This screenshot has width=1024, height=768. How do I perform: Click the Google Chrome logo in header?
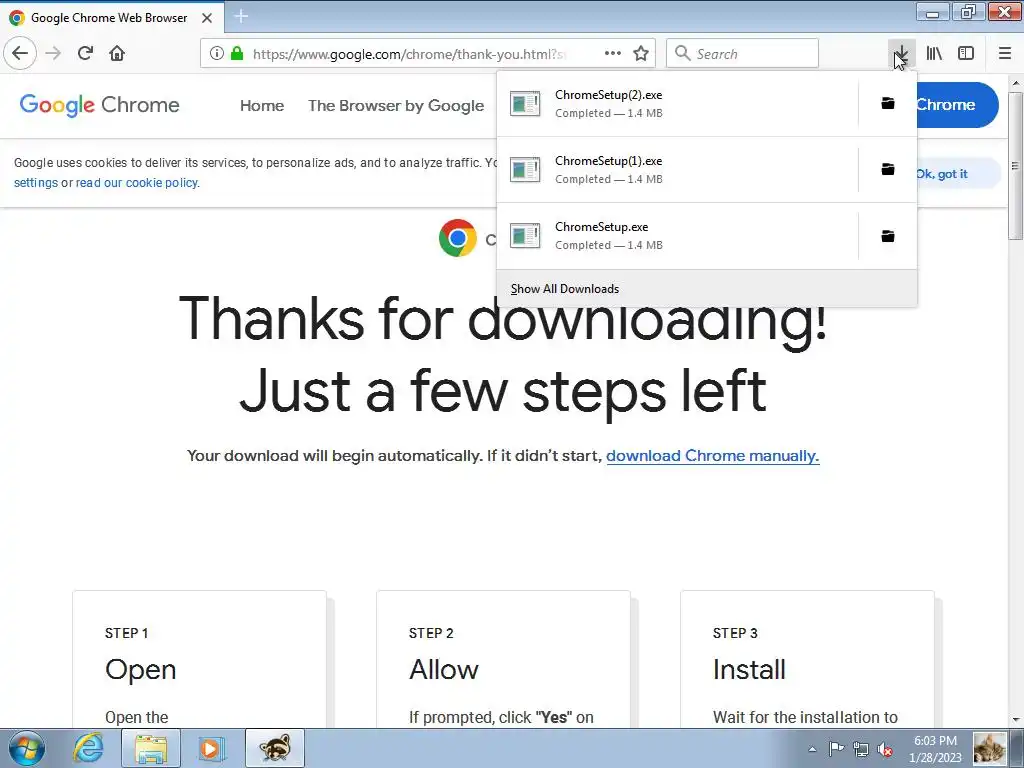(x=99, y=105)
